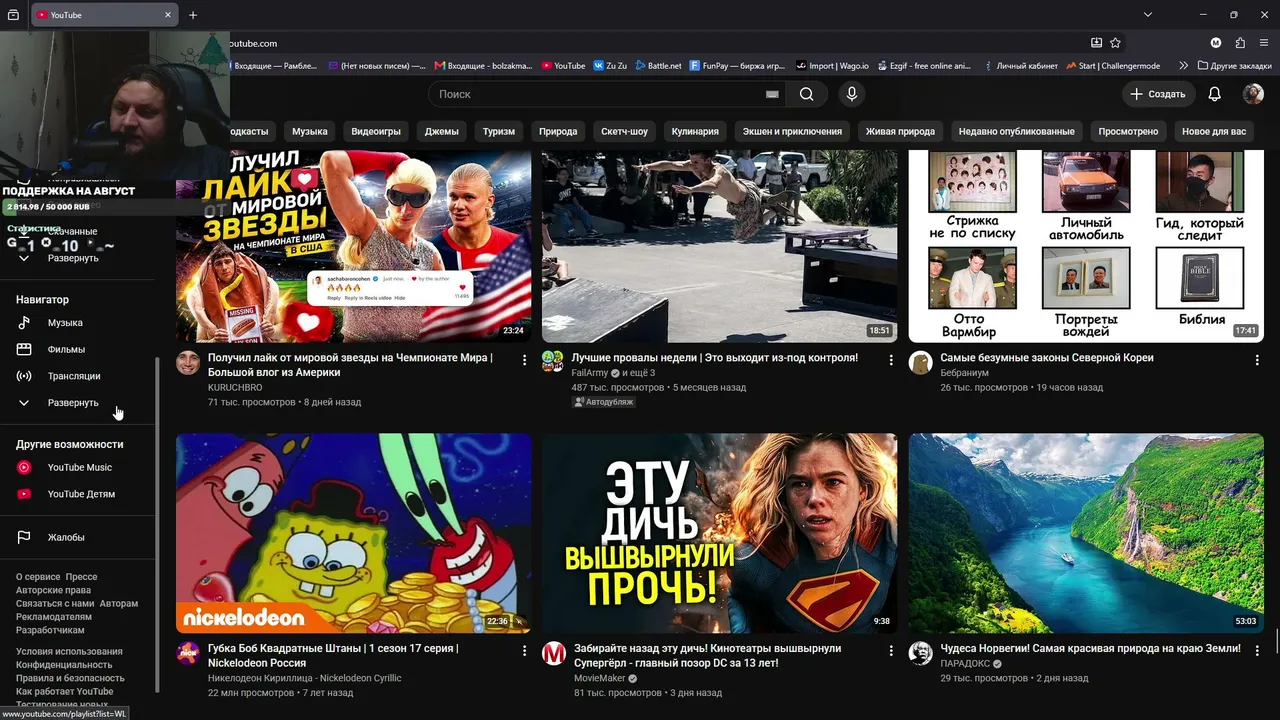Play the World Cup vlog thumbnail
1280x720 pixels.
point(353,246)
